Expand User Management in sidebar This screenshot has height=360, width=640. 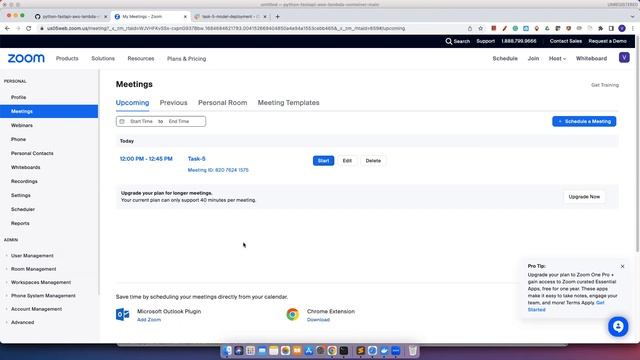(32, 256)
